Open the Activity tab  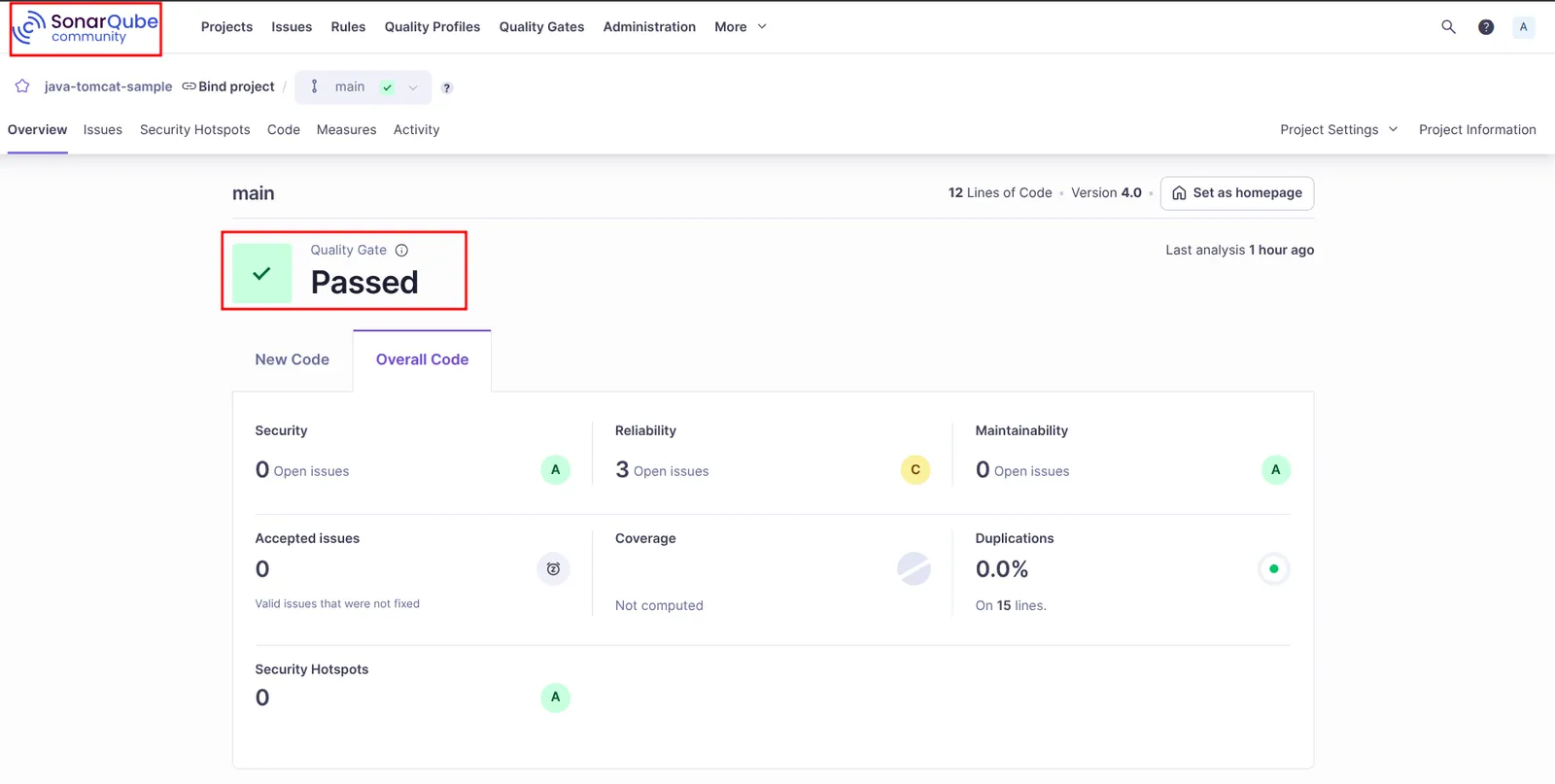[416, 130]
